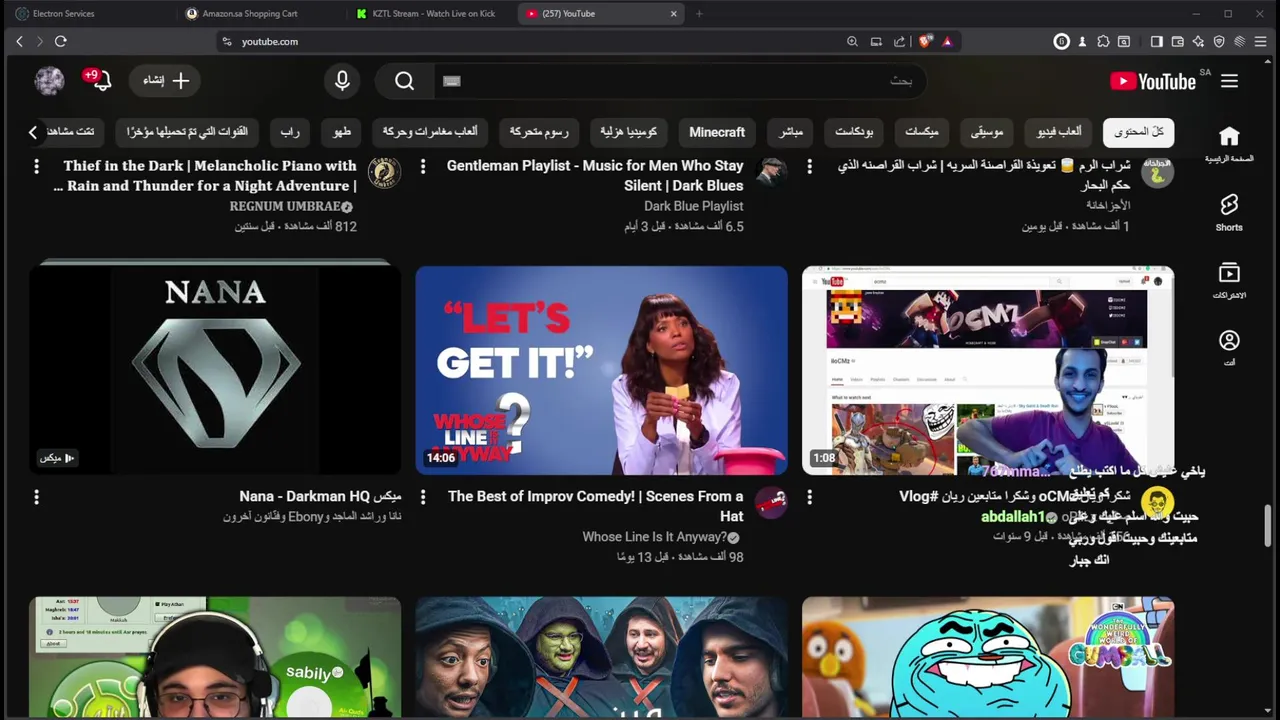The width and height of the screenshot is (1280, 720).
Task: Select the Video games (ألعاب فيديو) chip
Action: pyautogui.click(x=1058, y=132)
